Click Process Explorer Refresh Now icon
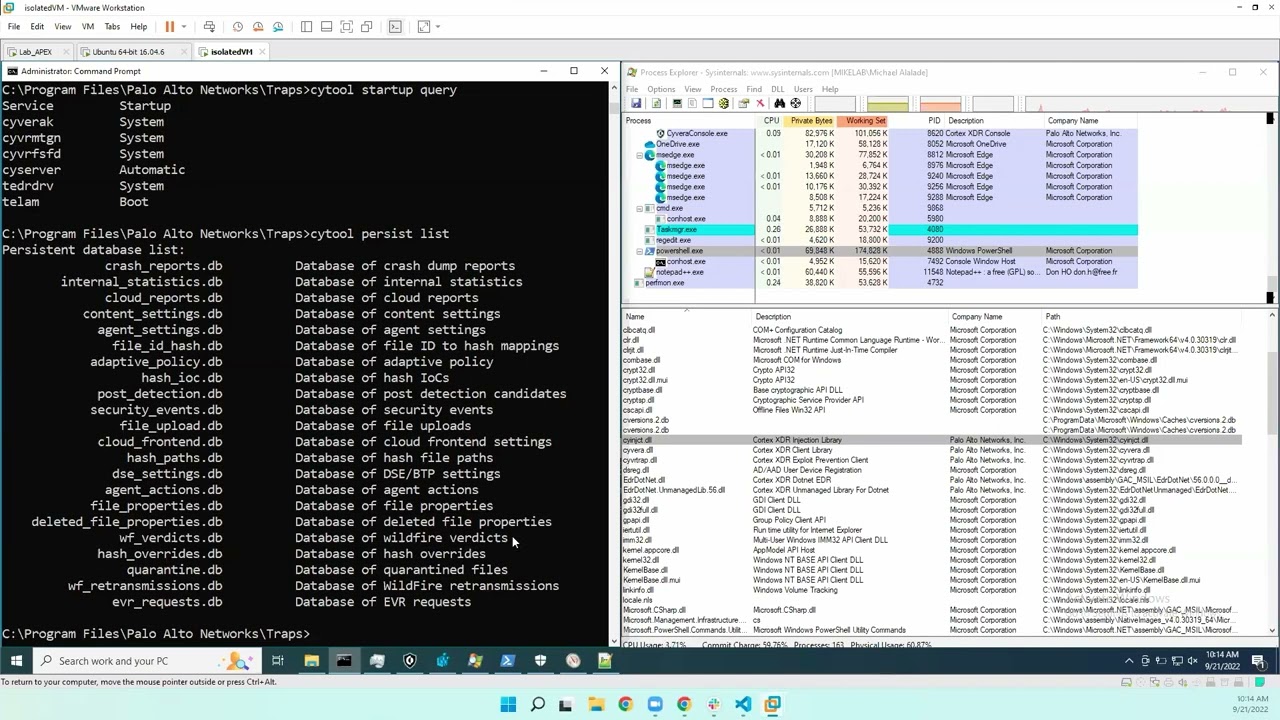The width and height of the screenshot is (1280, 720). tap(656, 104)
